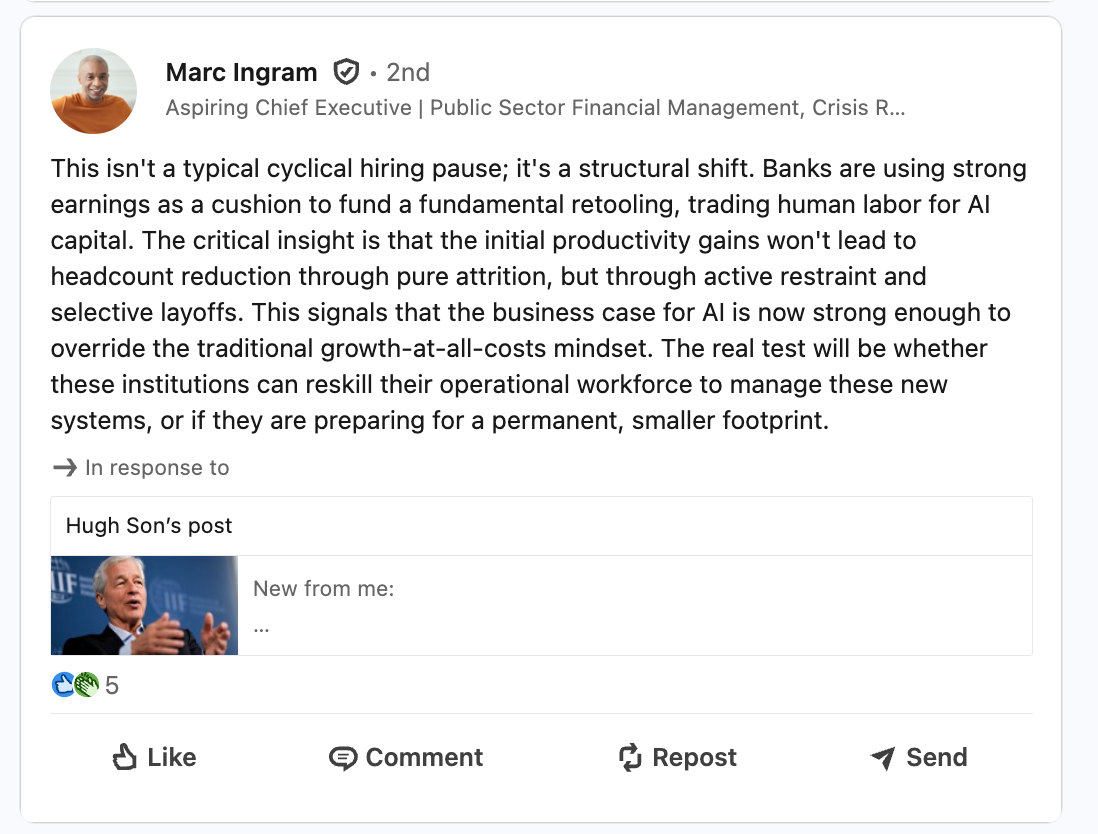Image resolution: width=1098 pixels, height=834 pixels.
Task: Expand Marc Ingram's truncated headline
Action: (x=898, y=107)
